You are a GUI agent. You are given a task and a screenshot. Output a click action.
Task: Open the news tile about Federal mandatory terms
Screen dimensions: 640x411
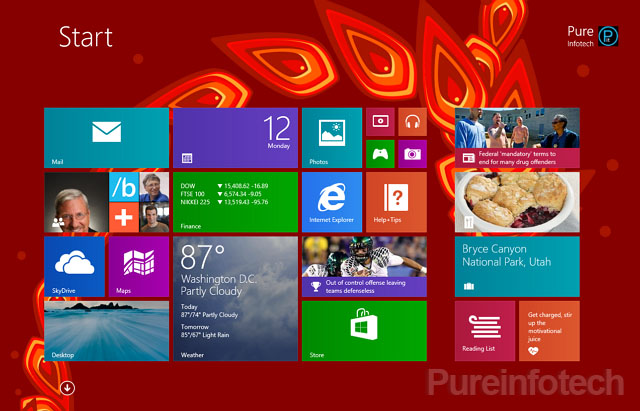pos(517,137)
